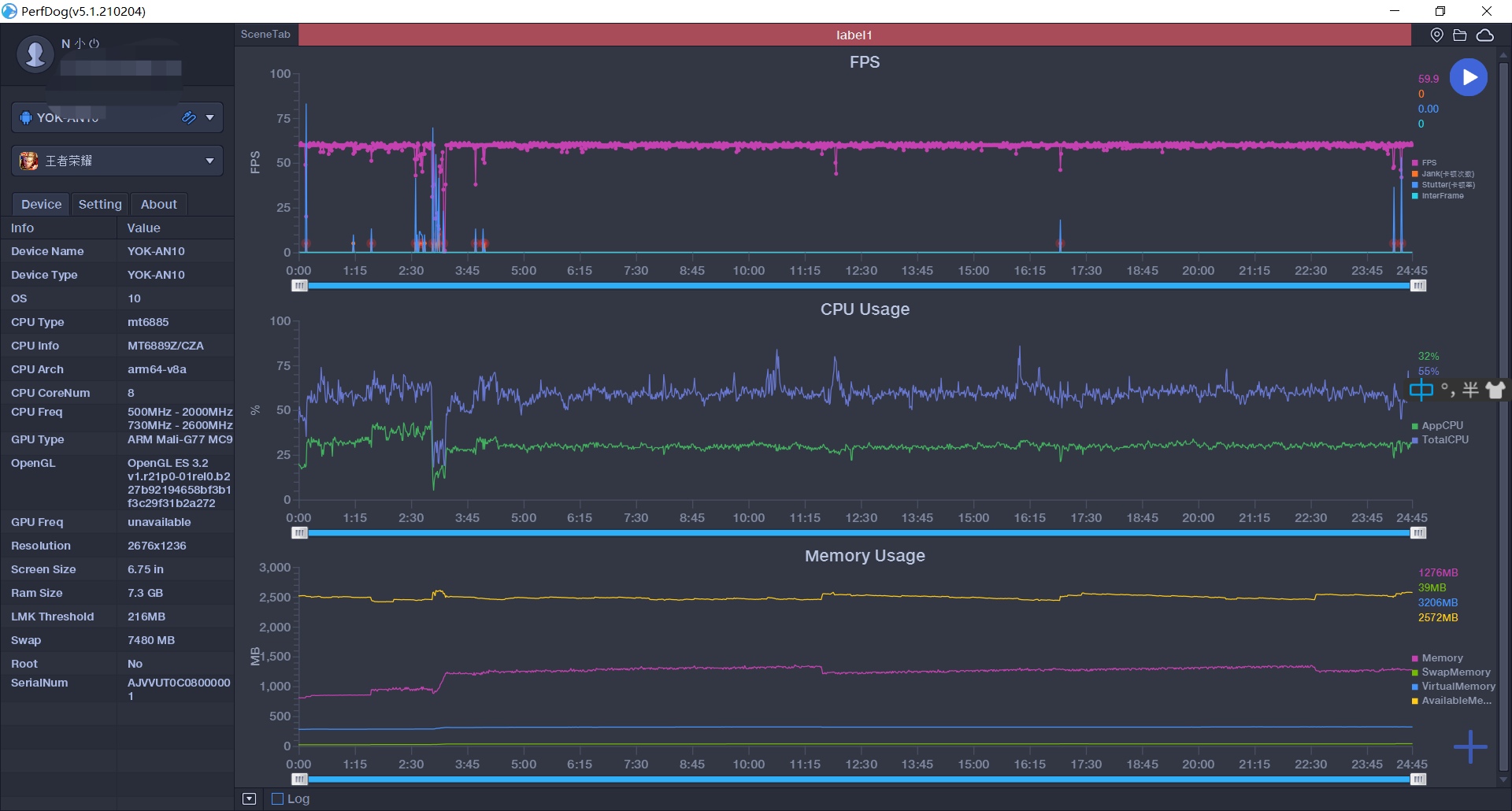This screenshot has height=811, width=1512.
Task: Select the SceneTab label
Action: (265, 34)
